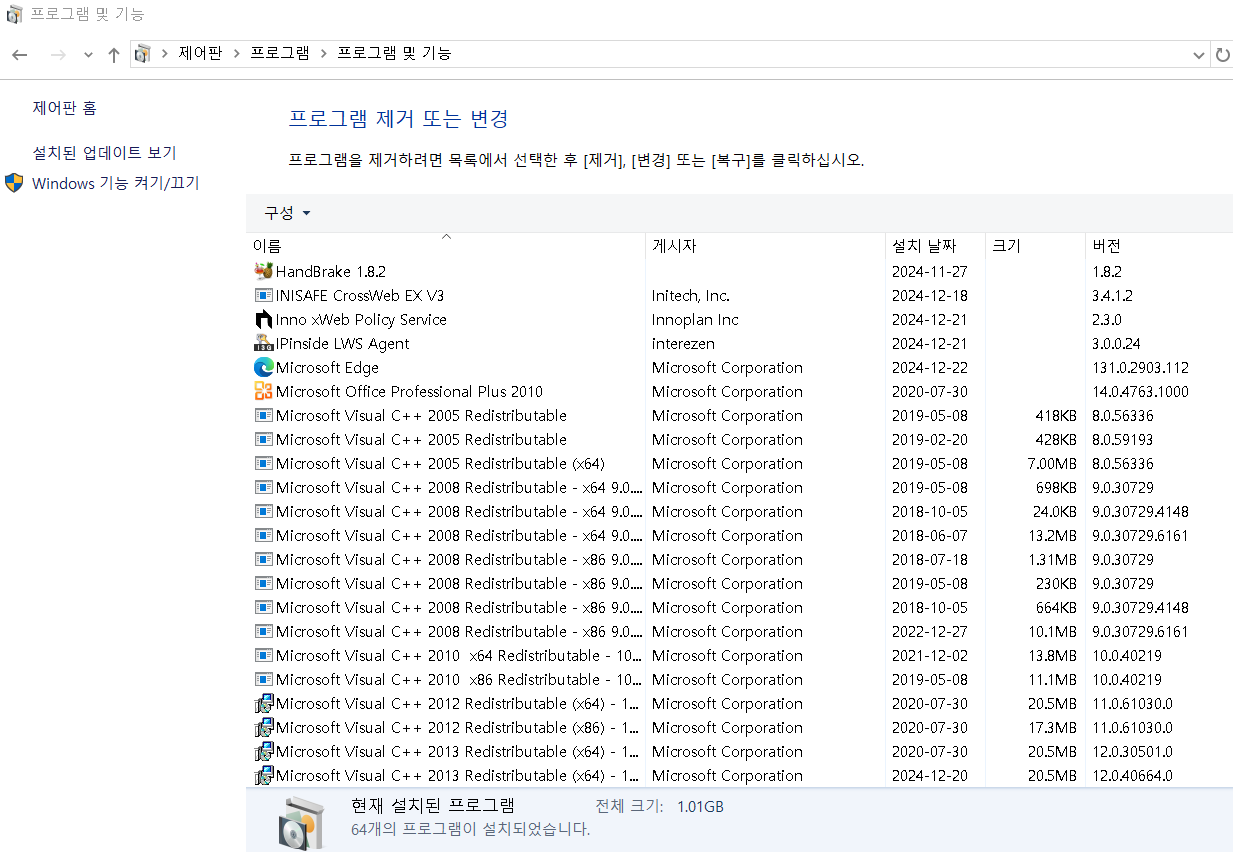Click 프로그램 및 기능 breadcrumb segment
Screen dimensions: 1233x852
point(394,54)
